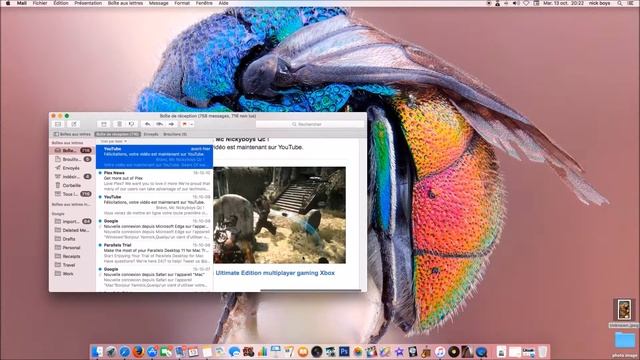
Task: Open App Store from the Dock
Action: (152, 351)
